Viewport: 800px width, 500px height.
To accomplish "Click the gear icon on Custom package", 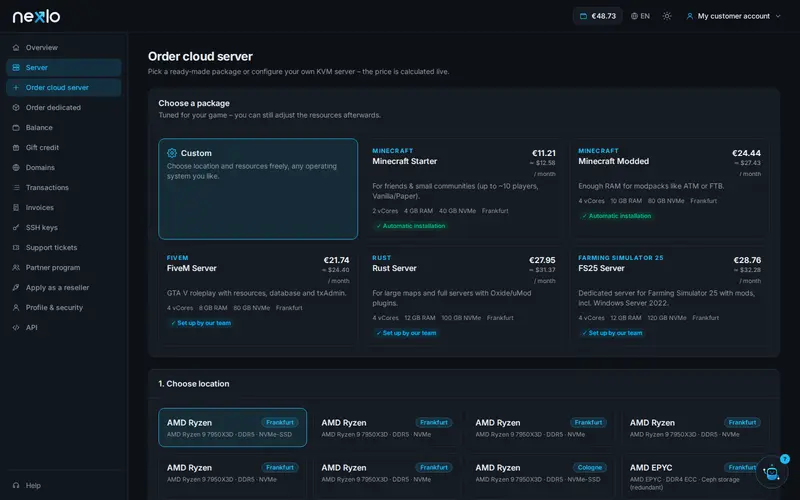I will [172, 153].
